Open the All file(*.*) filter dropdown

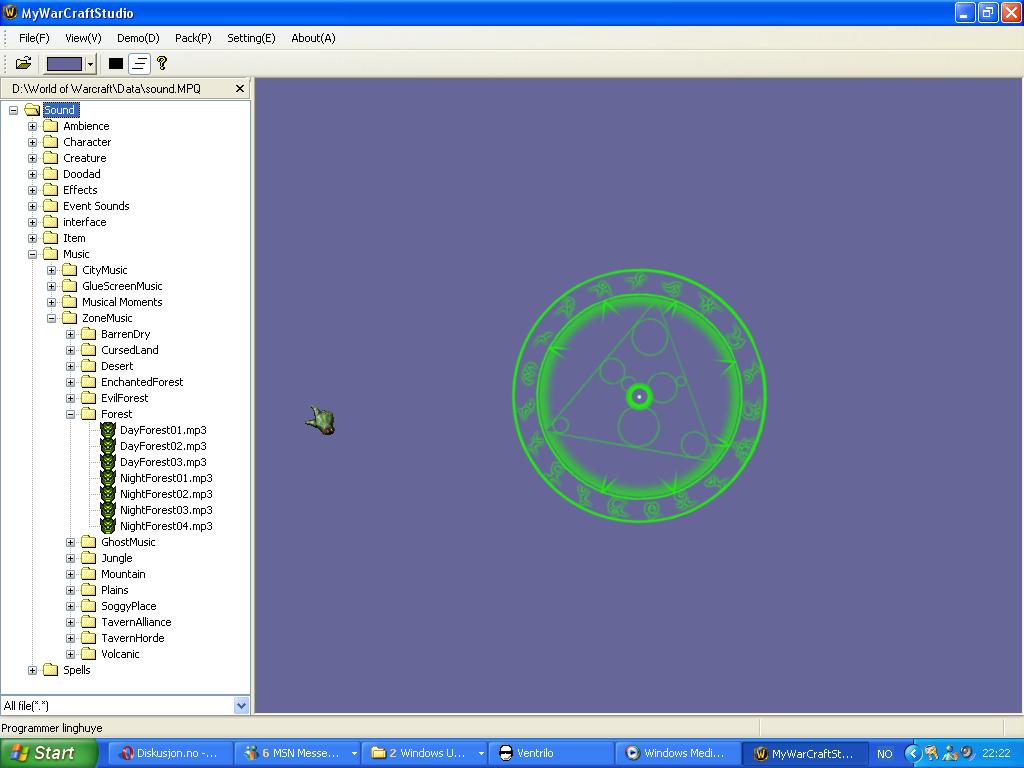(x=241, y=705)
